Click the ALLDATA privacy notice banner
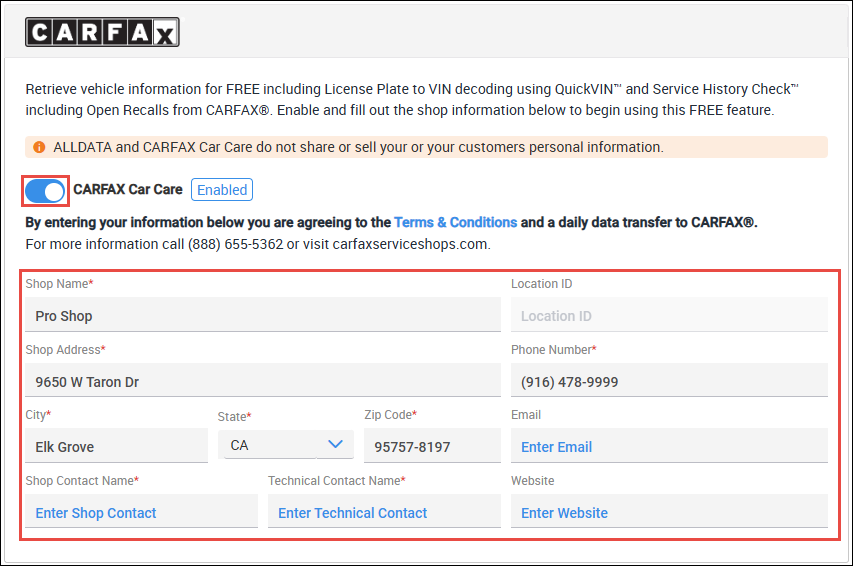The image size is (853, 566). click(426, 147)
